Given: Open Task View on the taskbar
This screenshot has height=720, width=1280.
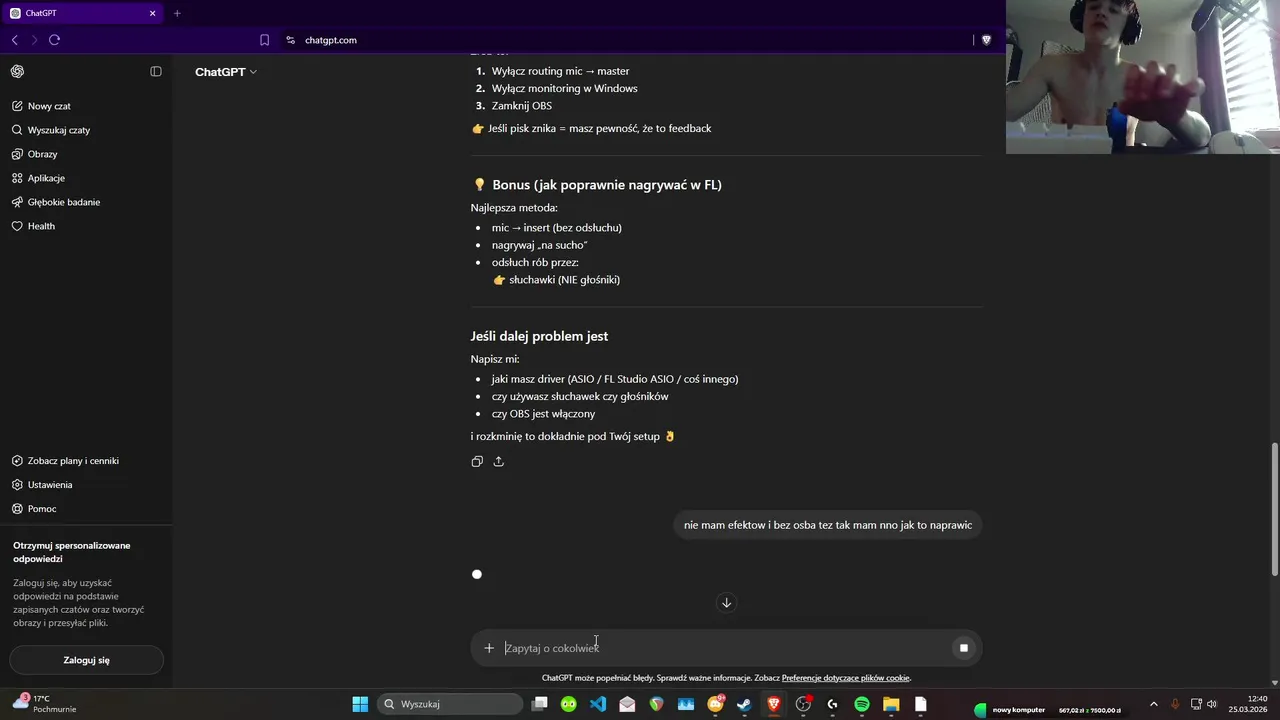Looking at the screenshot, I should coord(540,704).
